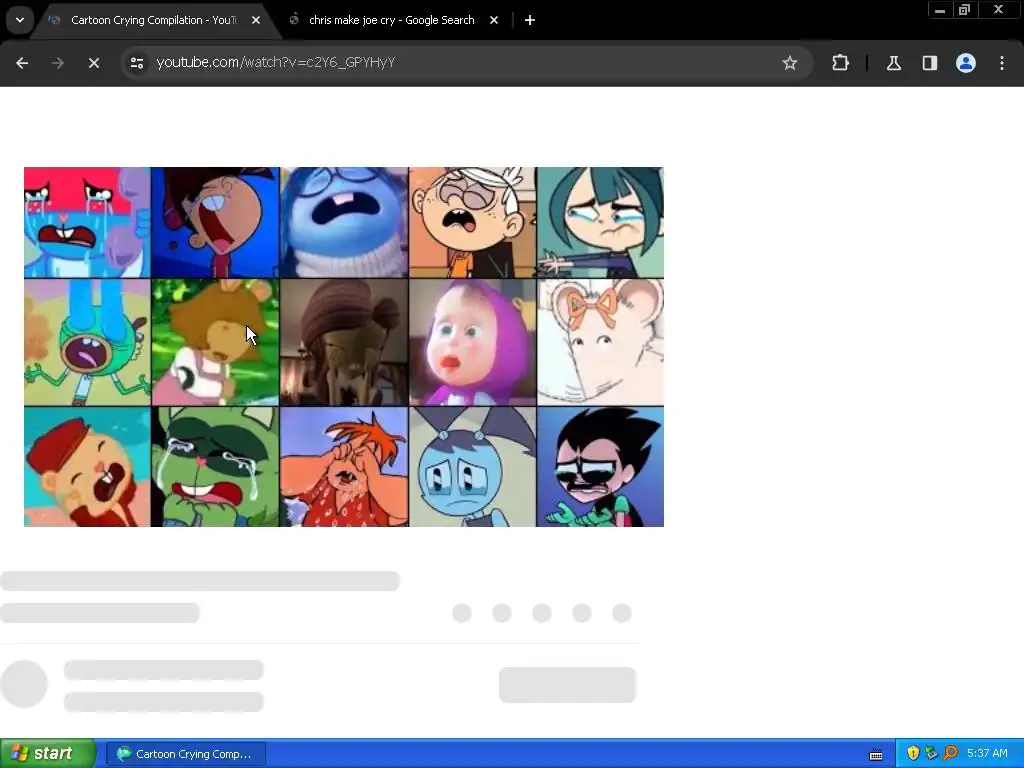The height and width of the screenshot is (768, 1024).
Task: Go back to the previous page
Action: point(22,63)
